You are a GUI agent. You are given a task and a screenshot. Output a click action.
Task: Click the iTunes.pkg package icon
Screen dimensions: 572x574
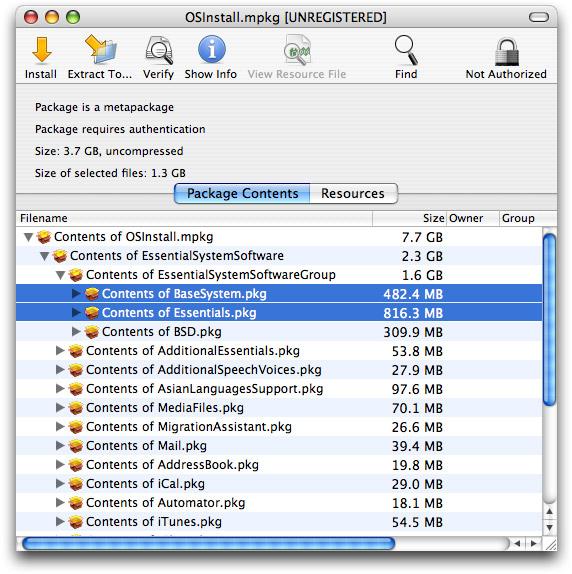[x=76, y=522]
